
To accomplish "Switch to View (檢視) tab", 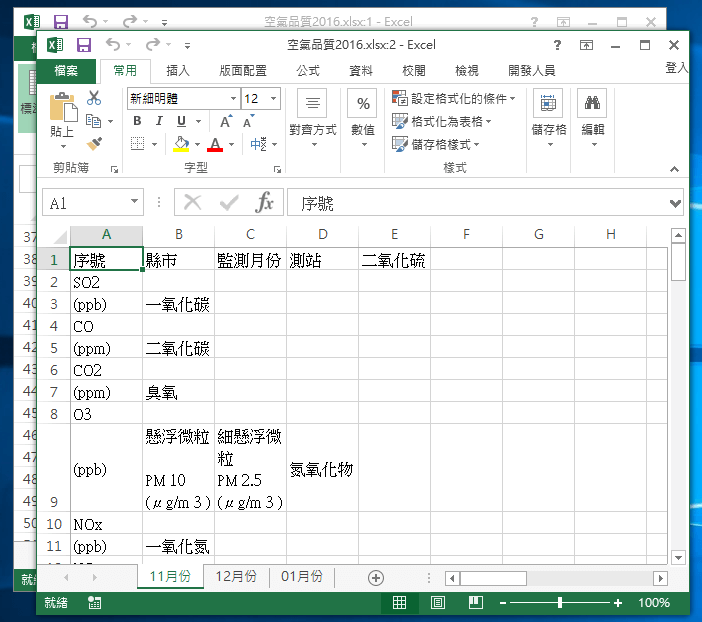I will pos(467,70).
